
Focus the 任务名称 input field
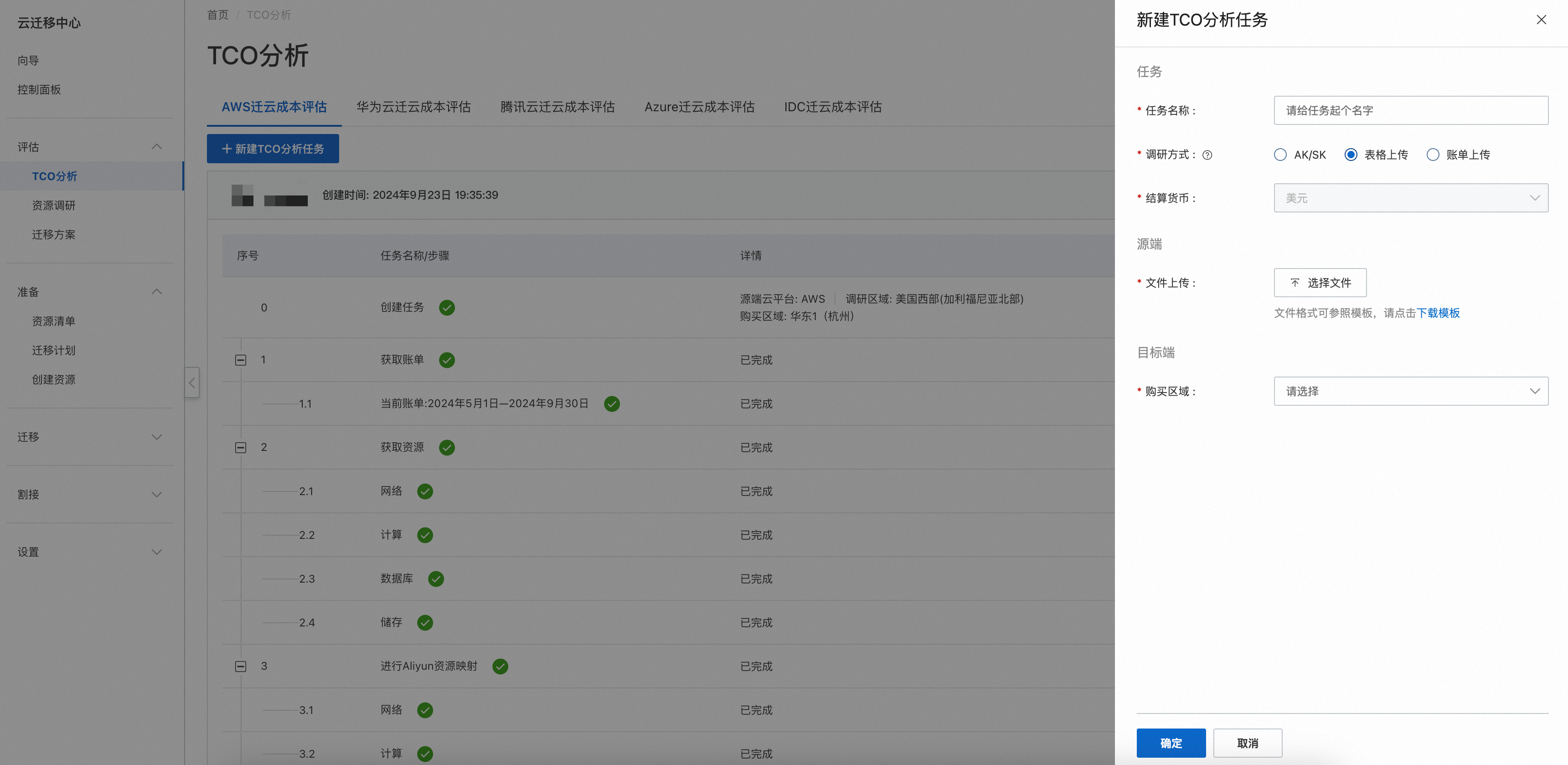coord(1410,110)
